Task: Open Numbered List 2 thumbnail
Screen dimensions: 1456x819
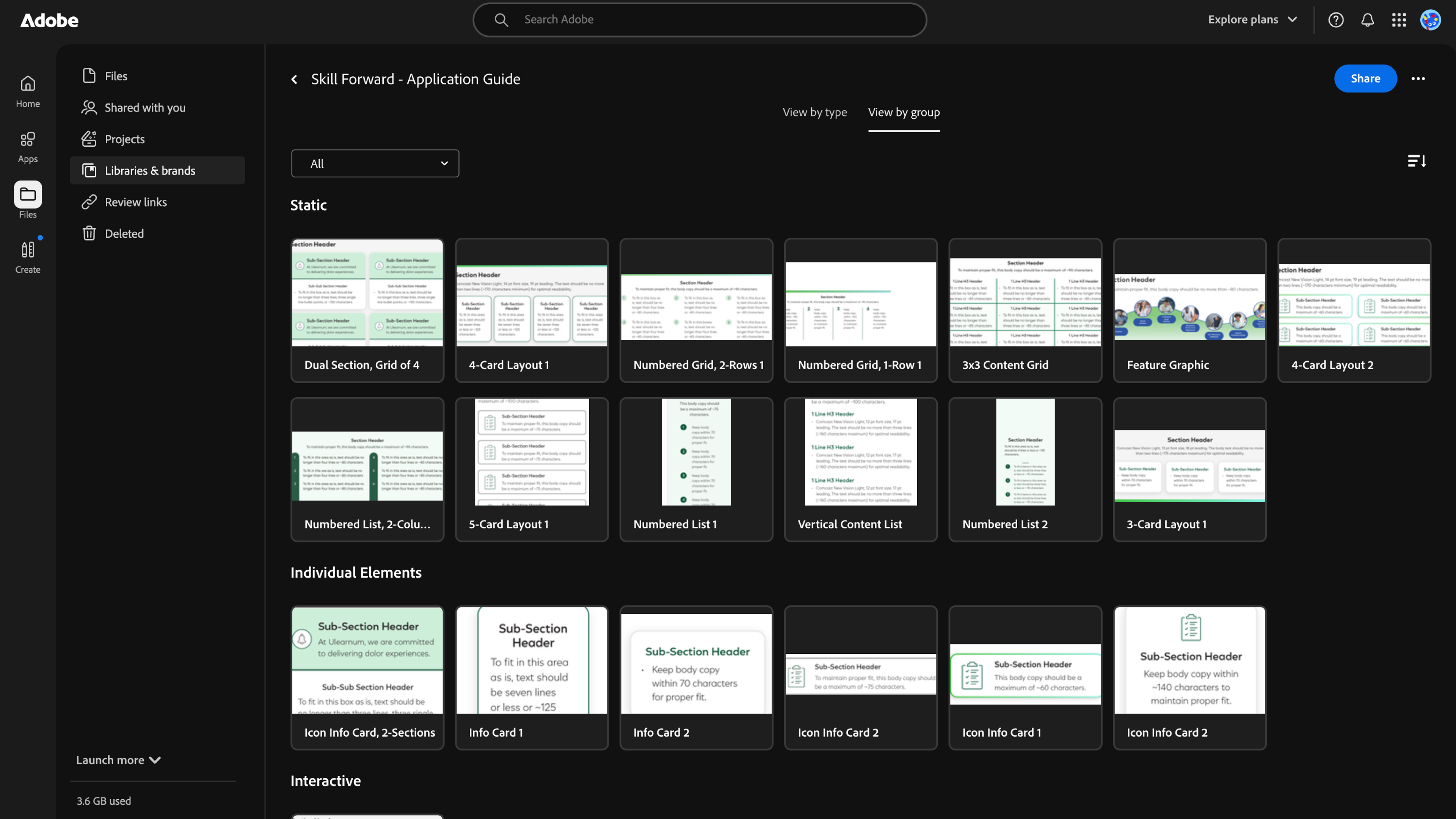Action: [1025, 452]
